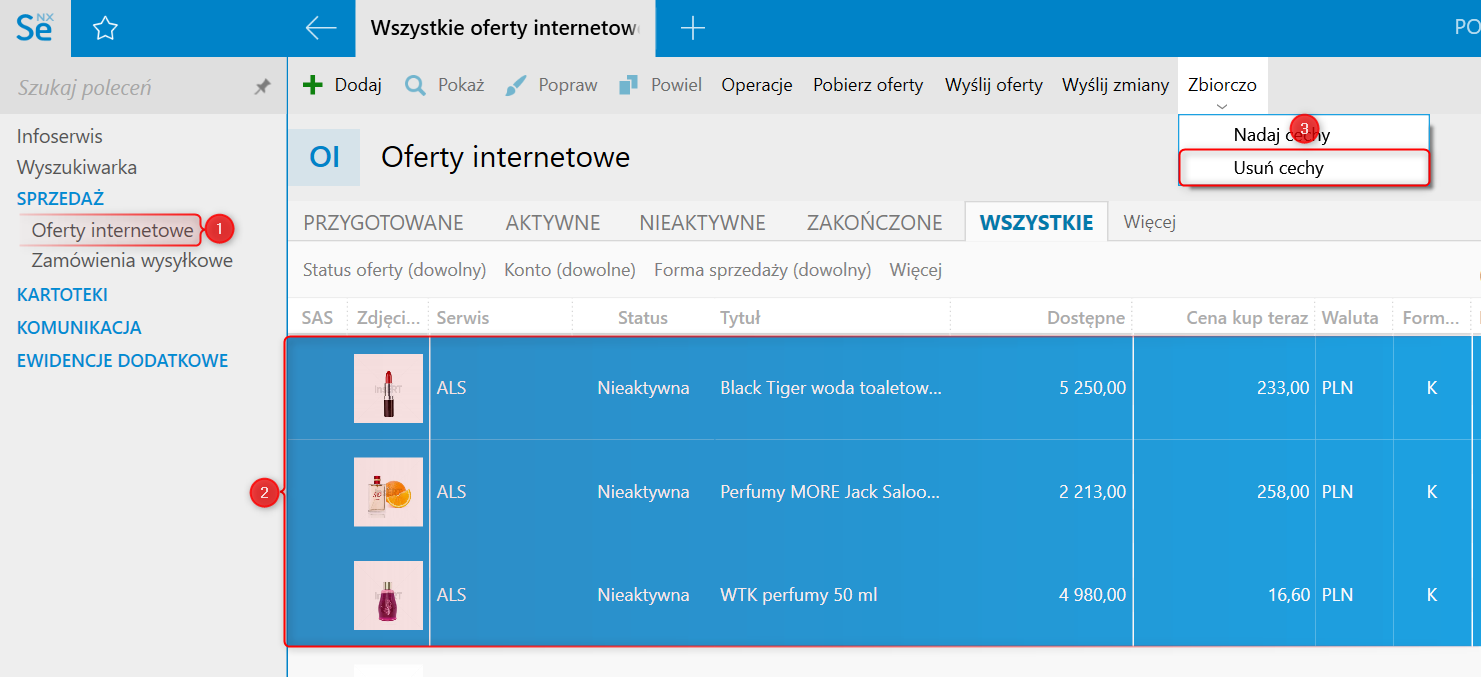The width and height of the screenshot is (1481, 677).
Task: Click the pin icon in command search
Action: click(262, 88)
